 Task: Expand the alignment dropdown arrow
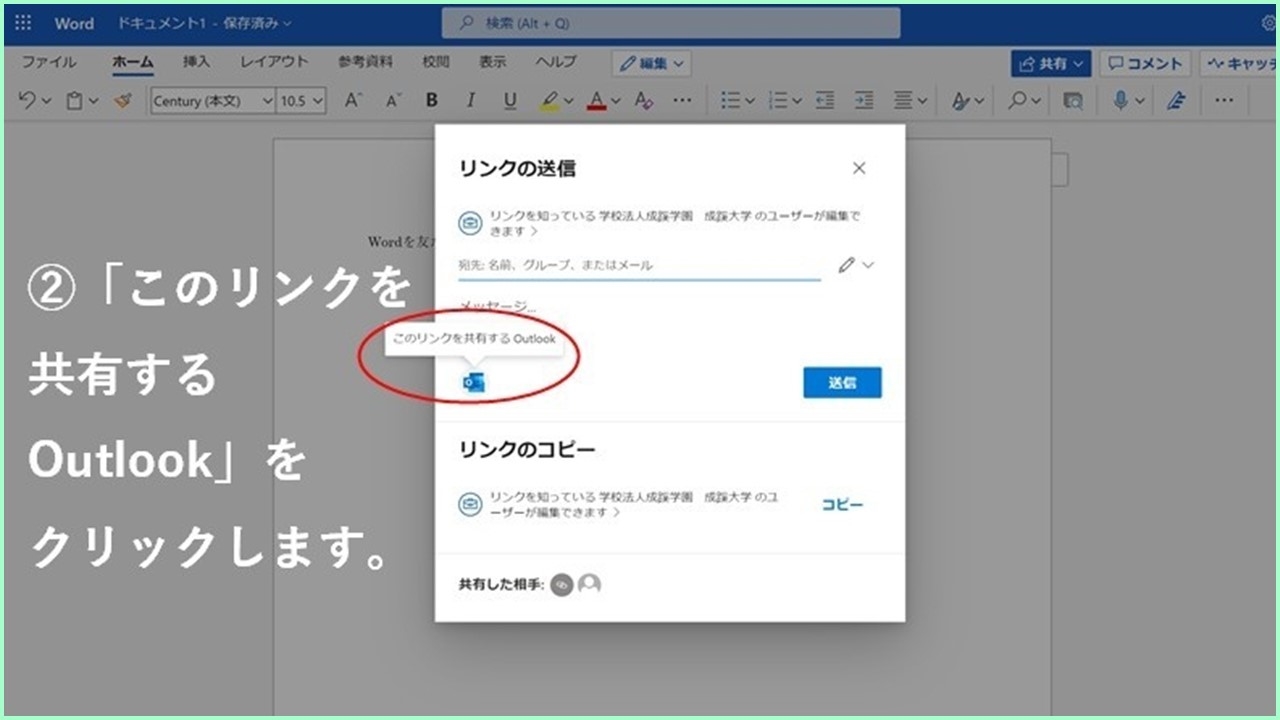tap(922, 101)
